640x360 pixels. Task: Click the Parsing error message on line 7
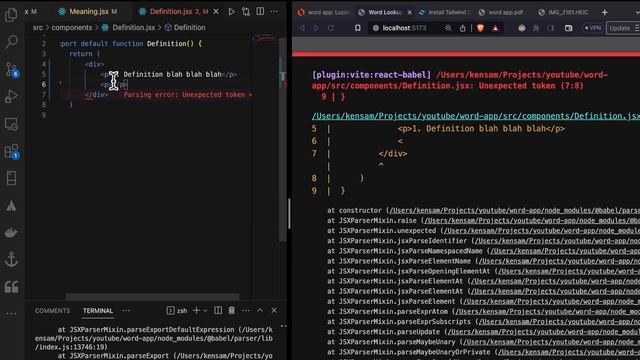coord(187,95)
